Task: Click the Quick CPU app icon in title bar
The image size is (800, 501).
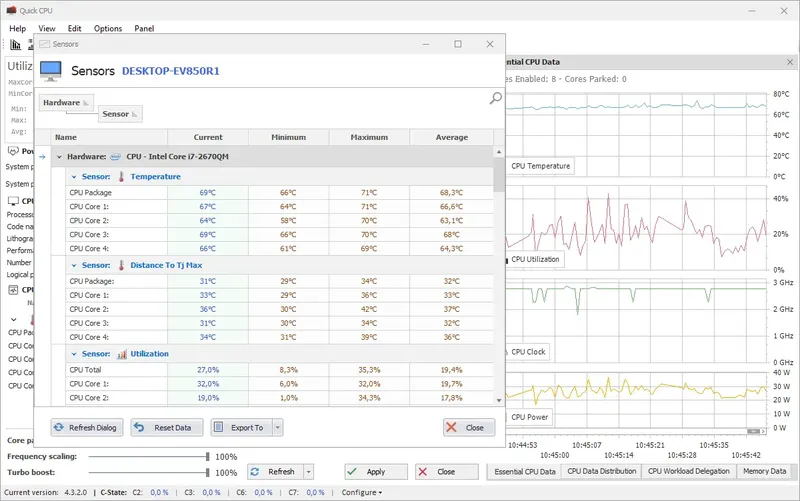Action: click(11, 10)
